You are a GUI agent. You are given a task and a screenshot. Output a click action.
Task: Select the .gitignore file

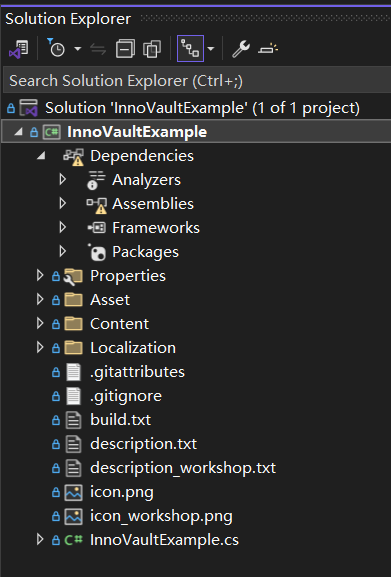click(126, 396)
